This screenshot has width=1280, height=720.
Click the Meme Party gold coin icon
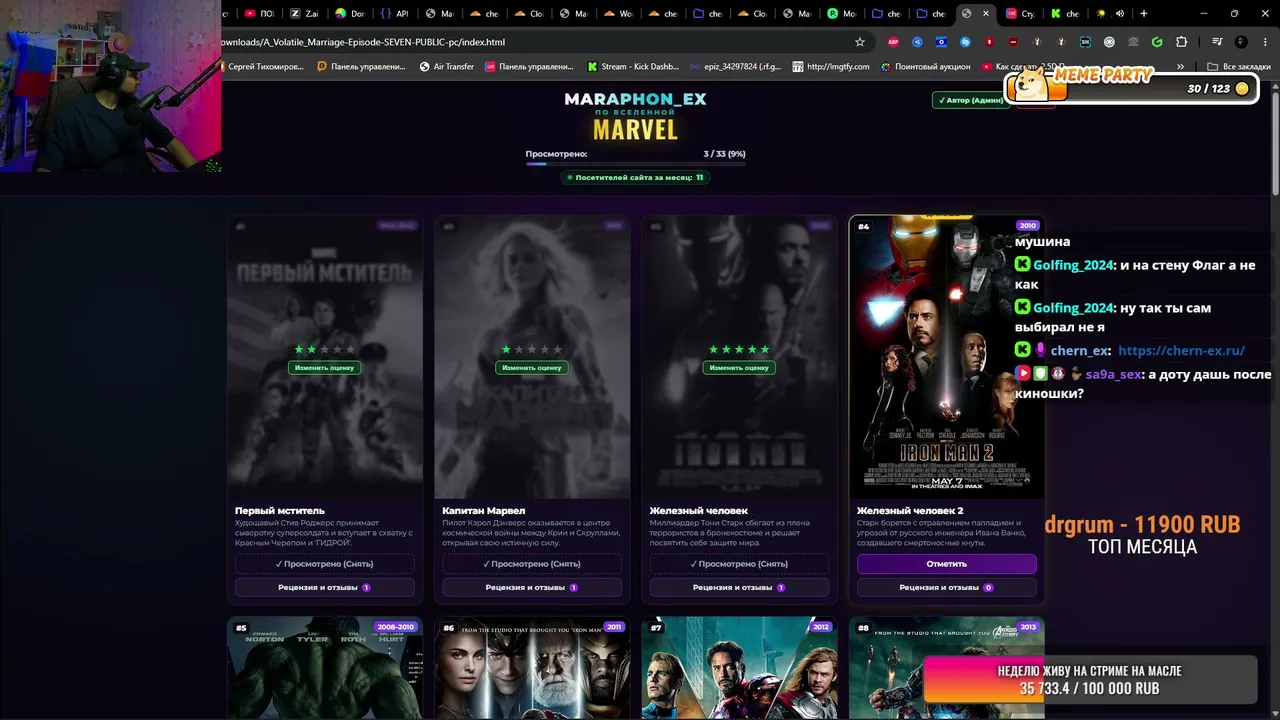click(x=1242, y=89)
